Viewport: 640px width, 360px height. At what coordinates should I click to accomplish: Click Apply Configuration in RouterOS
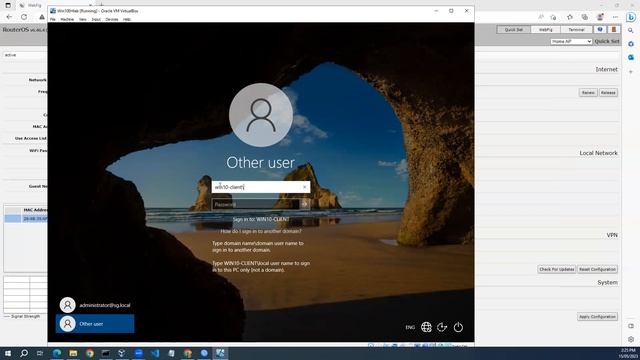(x=597, y=317)
